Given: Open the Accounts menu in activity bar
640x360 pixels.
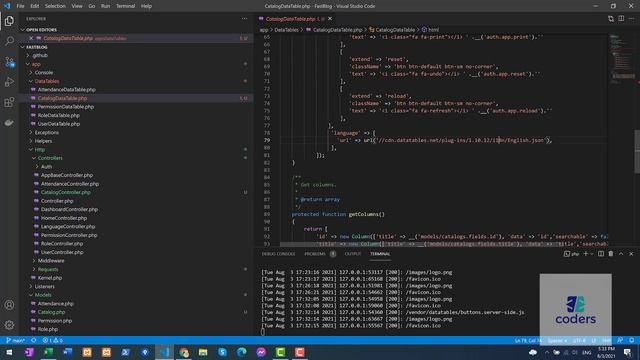Looking at the screenshot, I should [9, 305].
